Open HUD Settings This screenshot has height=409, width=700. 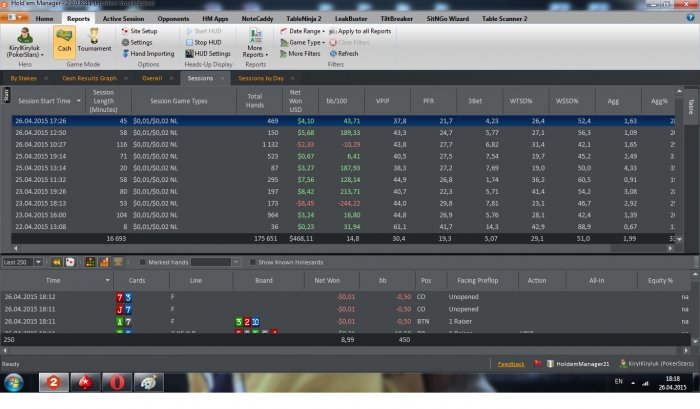click(x=208, y=54)
